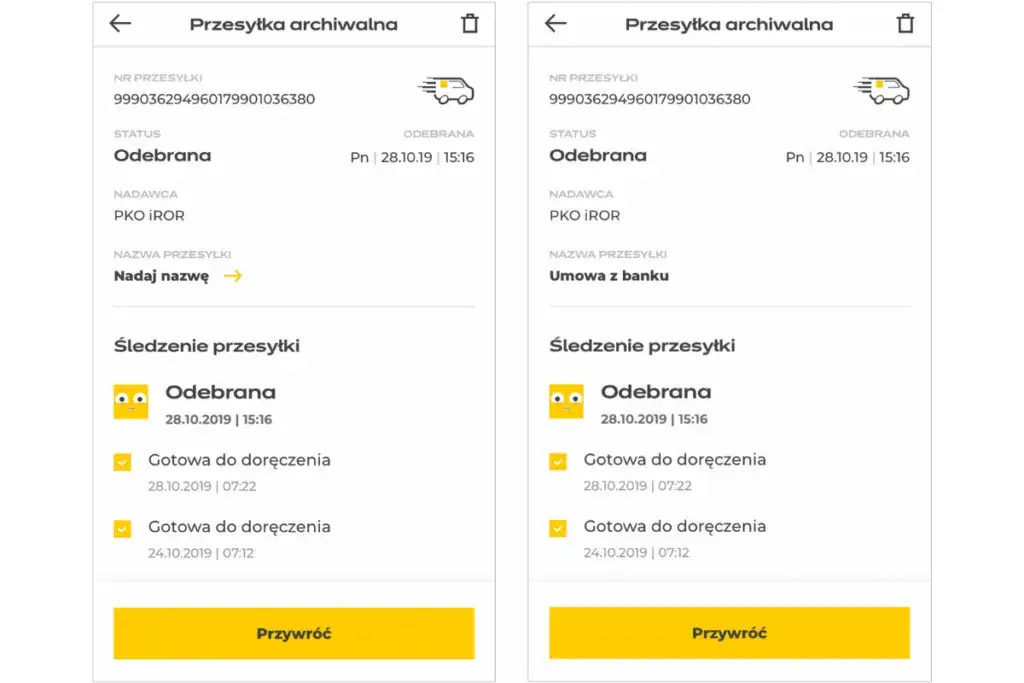Select the Przesyłka archiwalna title tab
This screenshot has width=1024, height=683.
pos(295,23)
